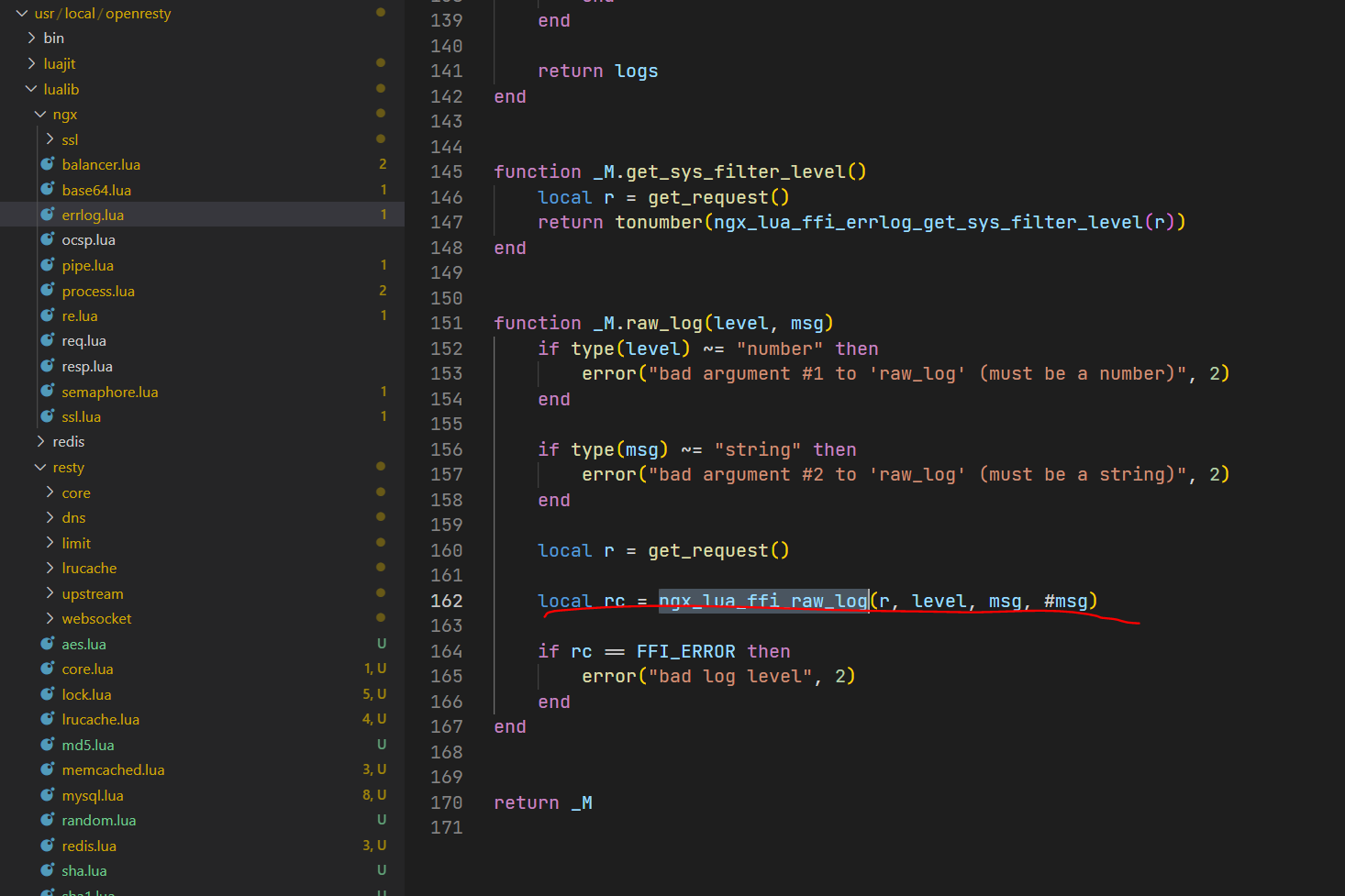Image resolution: width=1345 pixels, height=896 pixels.
Task: Collapse the lualib folder chevron
Action: tap(31, 89)
